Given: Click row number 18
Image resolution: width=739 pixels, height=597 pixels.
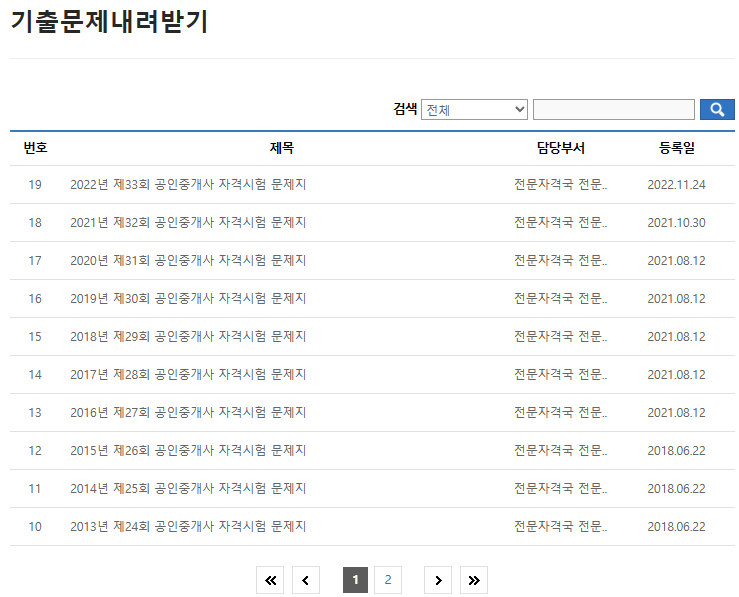Looking at the screenshot, I should [x=35, y=222].
